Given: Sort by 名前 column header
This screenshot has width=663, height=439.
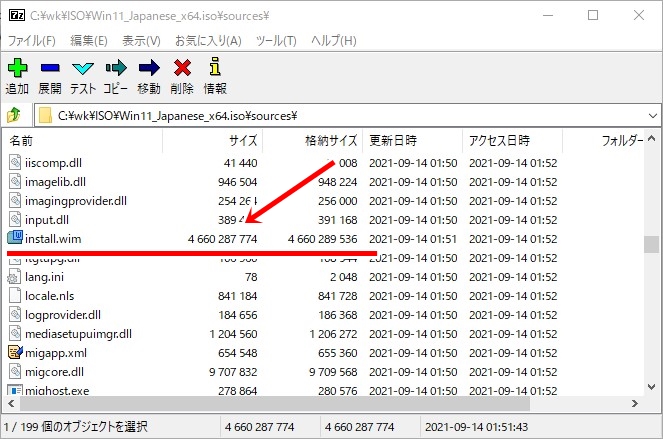Looking at the screenshot, I should click(82, 140).
